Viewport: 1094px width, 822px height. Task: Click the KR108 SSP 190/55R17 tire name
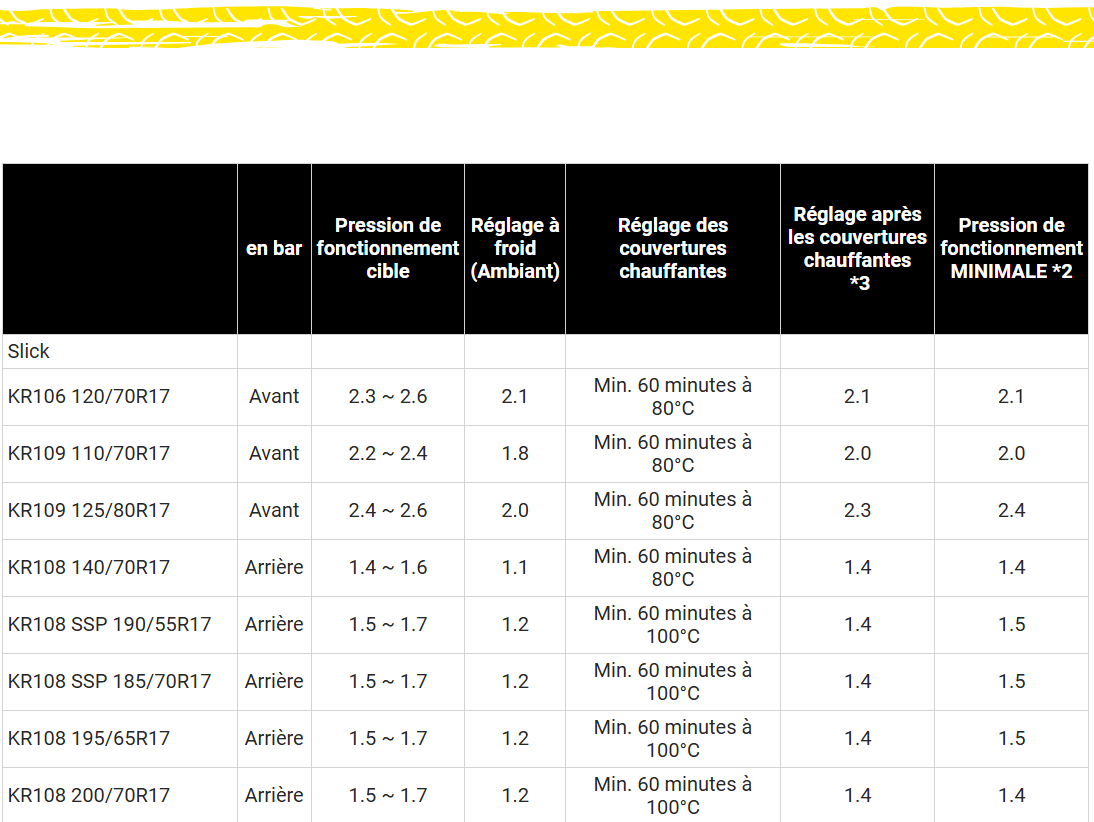(x=110, y=624)
